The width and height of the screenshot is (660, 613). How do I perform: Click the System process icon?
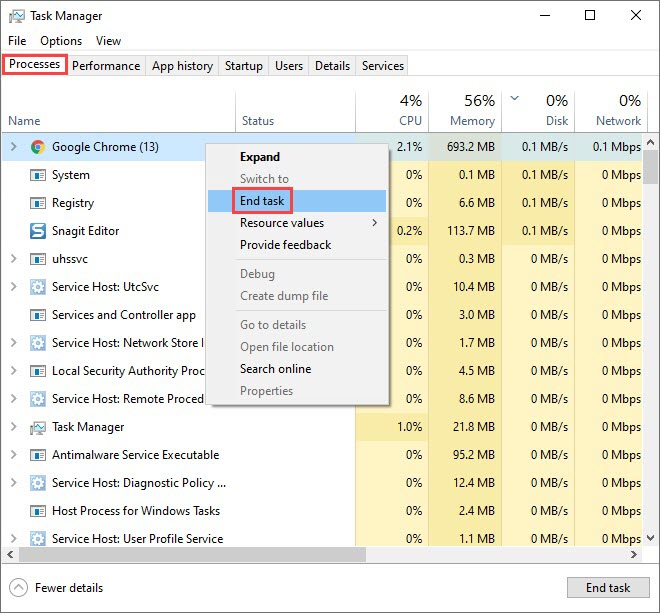(38, 175)
